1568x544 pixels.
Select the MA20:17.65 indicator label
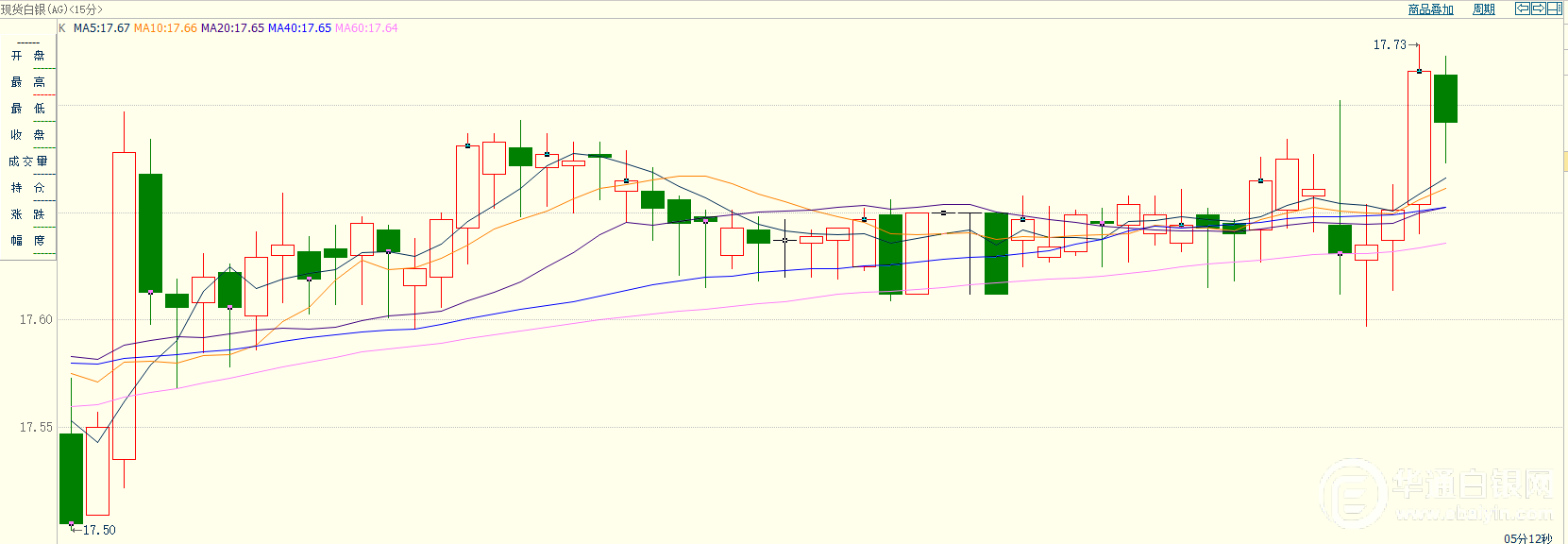[232, 28]
